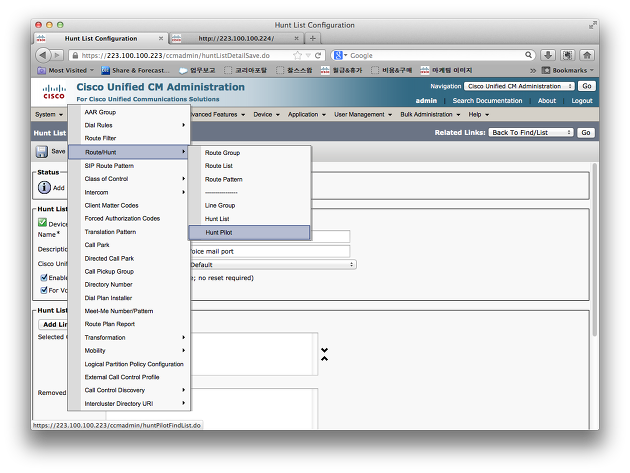Open the Bookmarks menu in bookmarks bar
630x473 pixels.
(567, 70)
